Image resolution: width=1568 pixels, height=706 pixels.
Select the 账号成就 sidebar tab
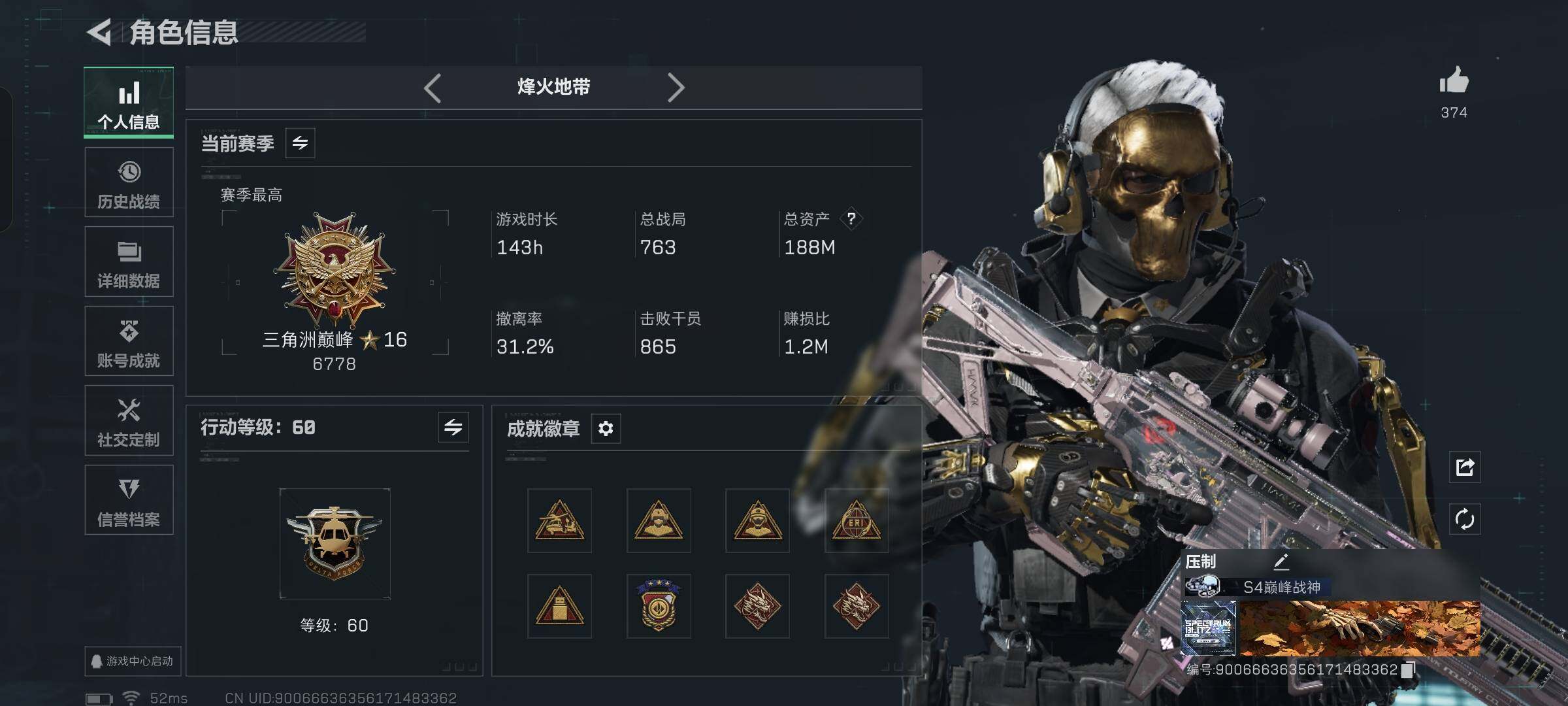129,341
